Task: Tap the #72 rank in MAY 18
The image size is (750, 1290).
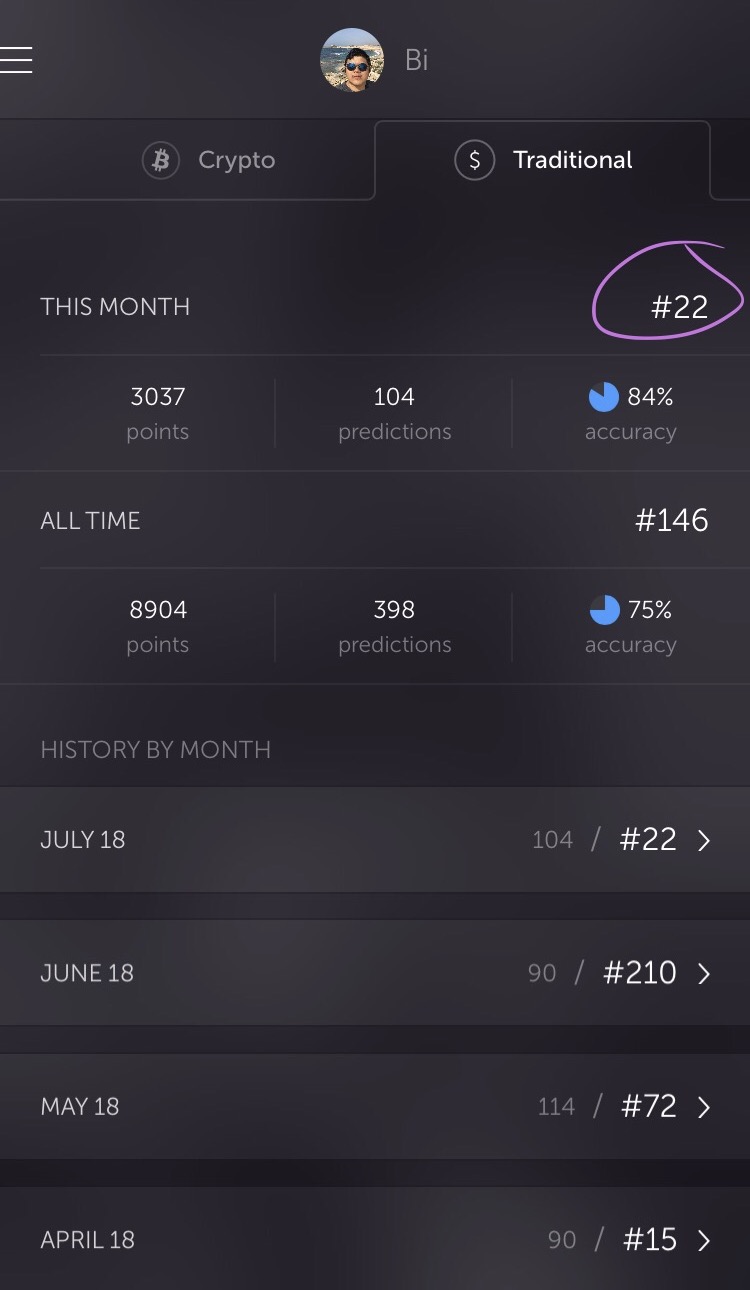Action: click(x=649, y=1106)
